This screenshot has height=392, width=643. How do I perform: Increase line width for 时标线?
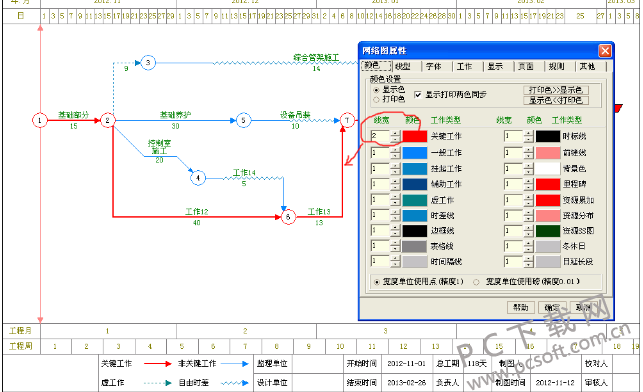529,133
